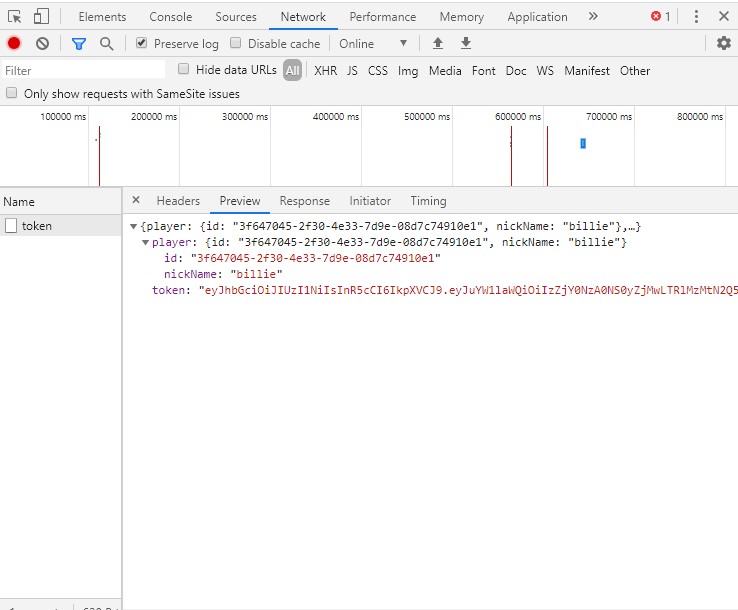The height and width of the screenshot is (610, 738).
Task: Open the DevTools three-dot menu
Action: tap(696, 16)
